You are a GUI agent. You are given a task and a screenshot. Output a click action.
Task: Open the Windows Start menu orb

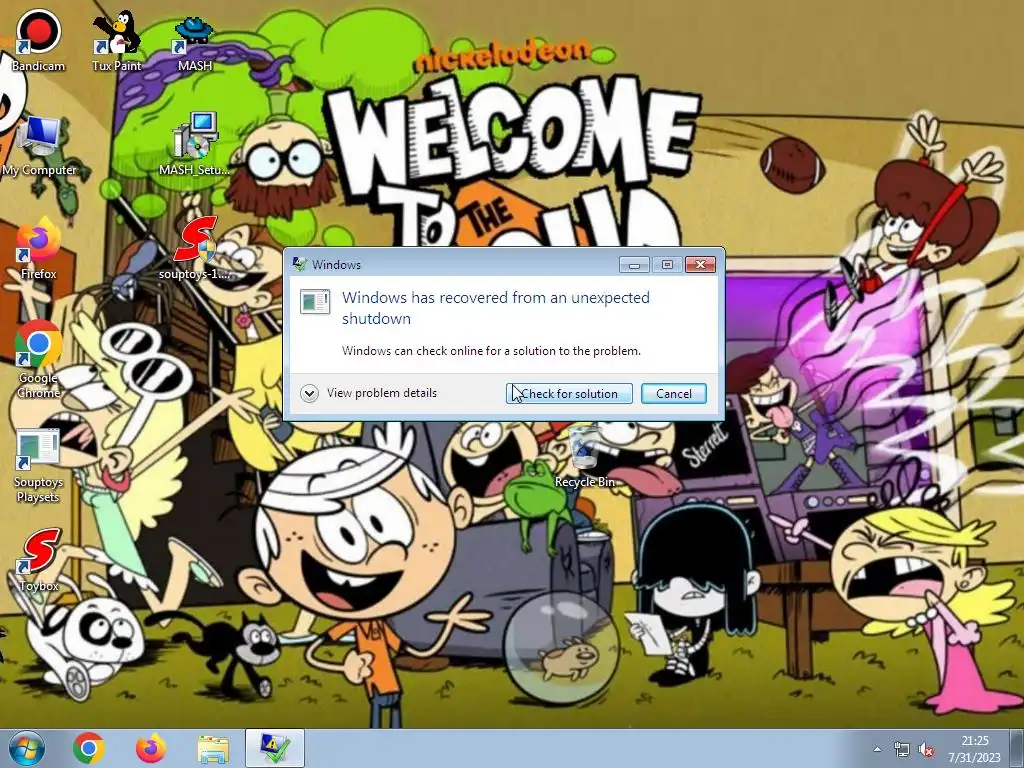[x=27, y=748]
